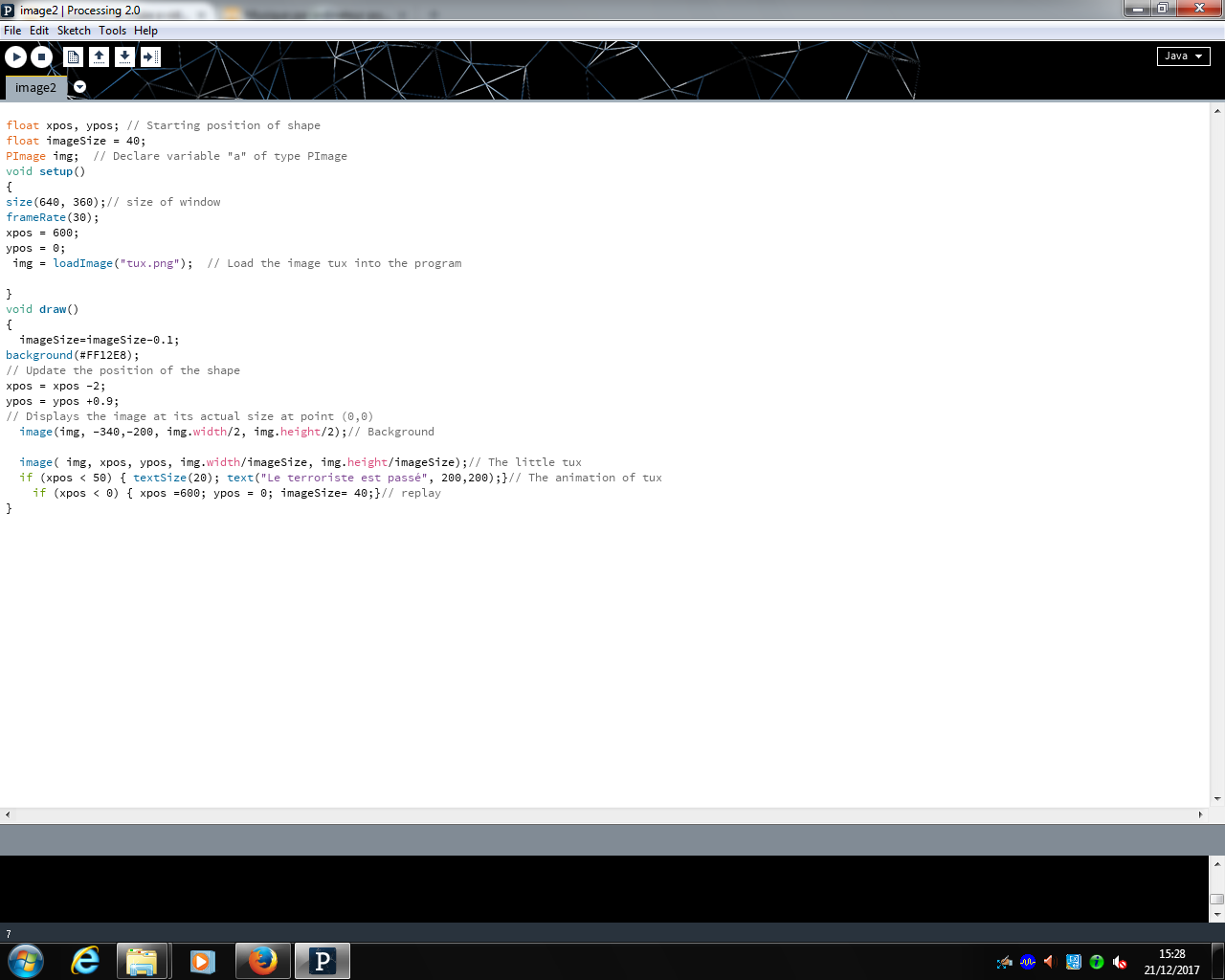Open the Edit menu
The image size is (1225, 980).
tap(39, 31)
